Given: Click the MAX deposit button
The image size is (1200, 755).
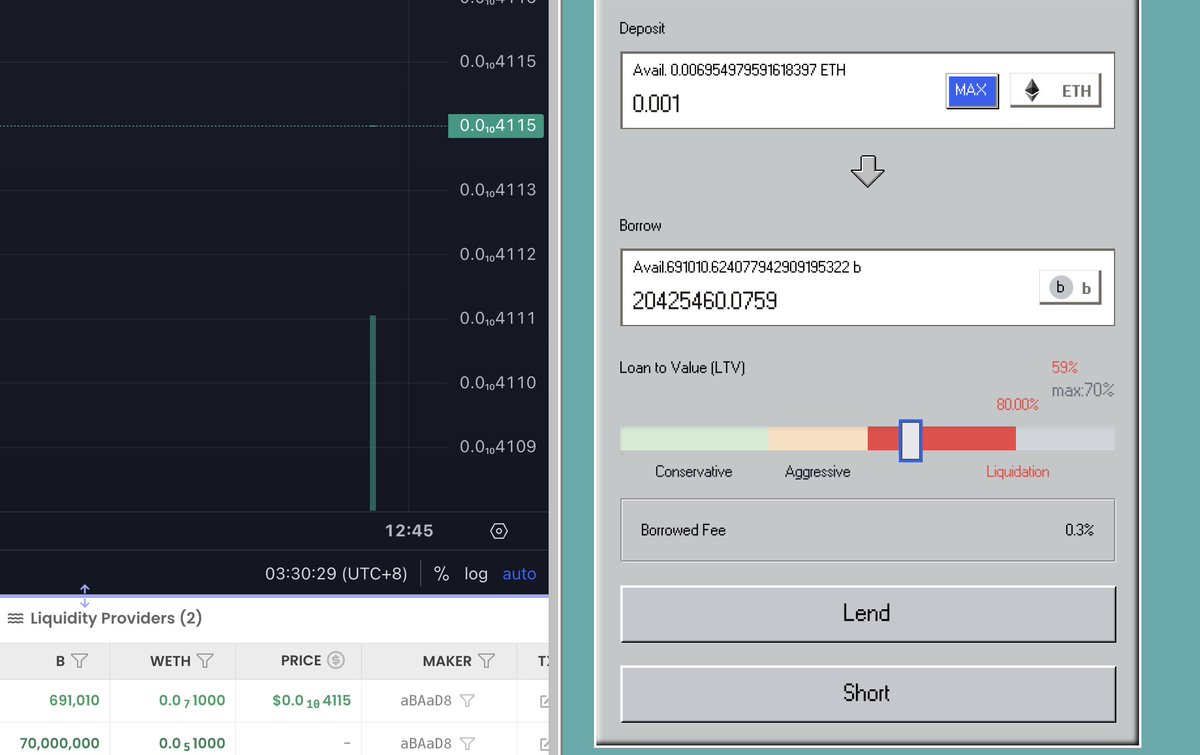Looking at the screenshot, I should pos(972,91).
